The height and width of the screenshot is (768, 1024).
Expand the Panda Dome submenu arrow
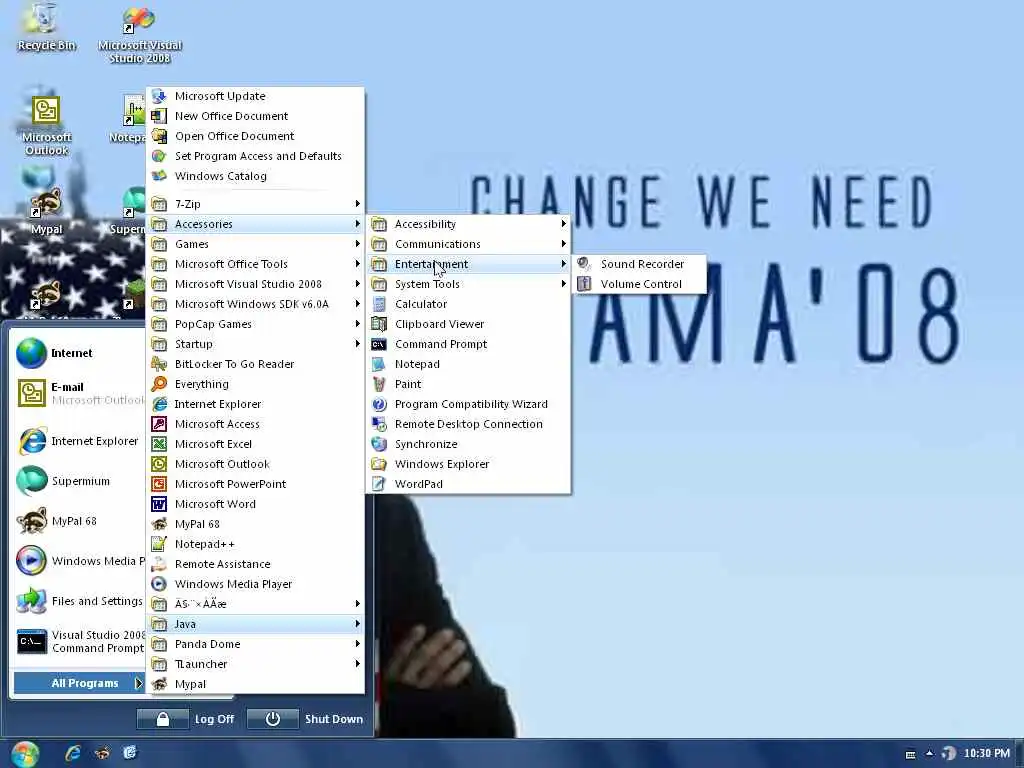coord(357,644)
